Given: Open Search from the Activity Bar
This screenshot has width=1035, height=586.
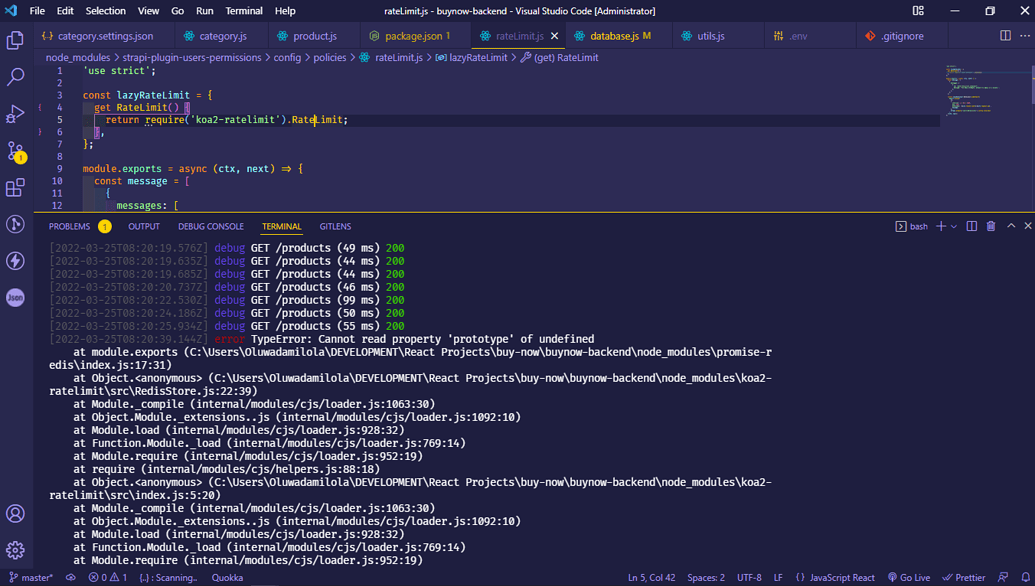Looking at the screenshot, I should click(14, 76).
